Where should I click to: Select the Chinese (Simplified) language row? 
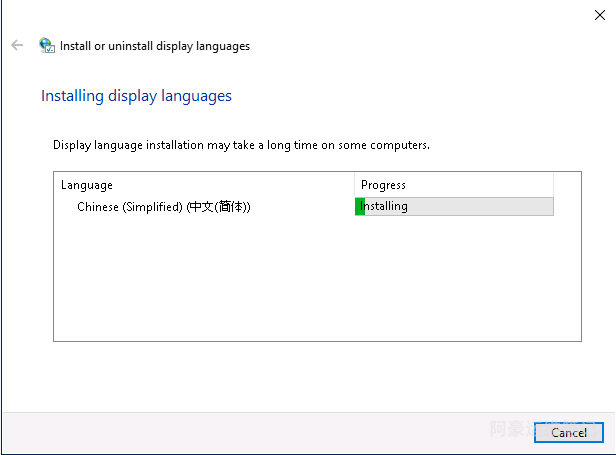[163, 207]
